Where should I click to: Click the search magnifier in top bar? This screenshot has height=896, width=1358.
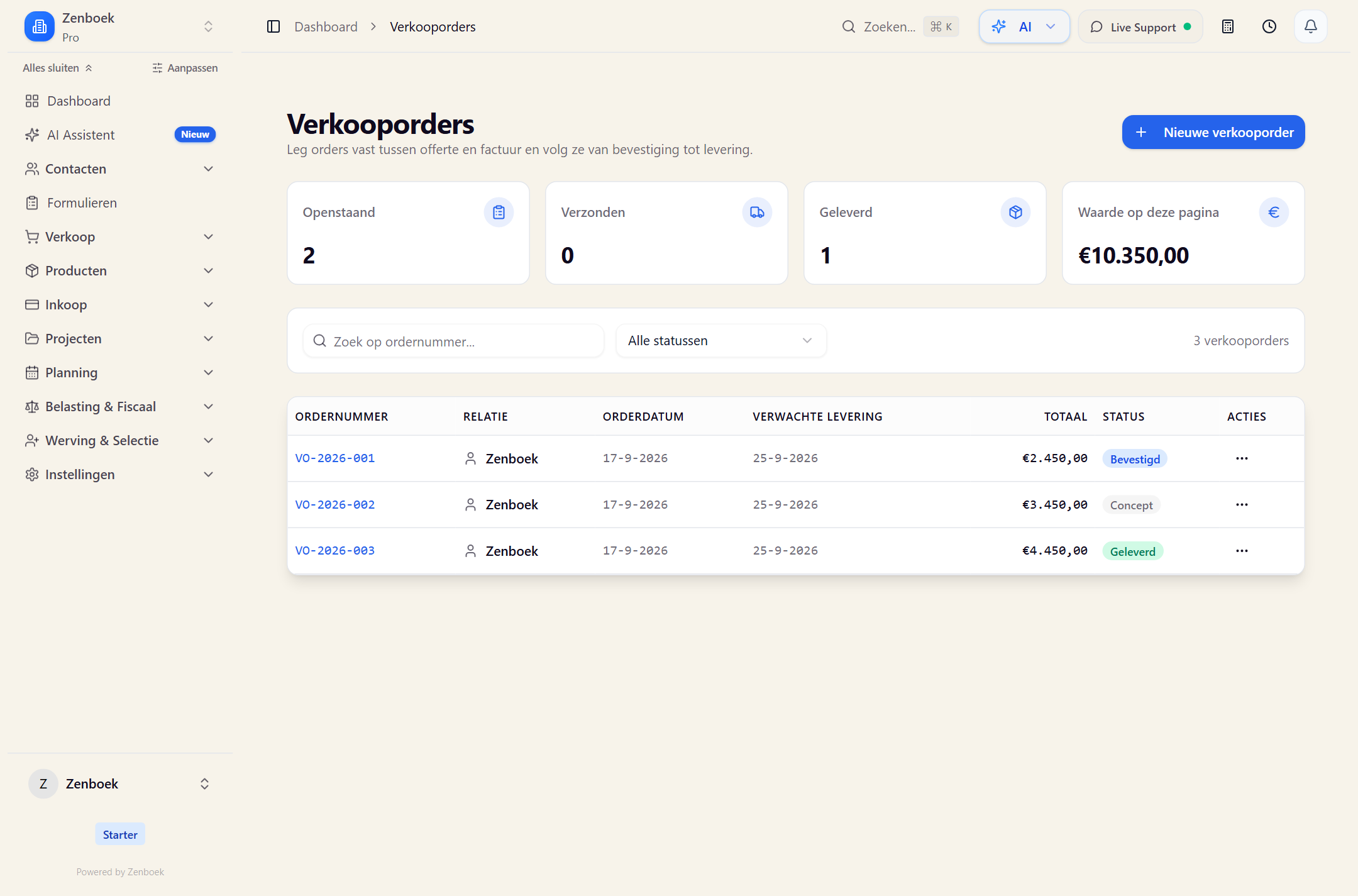(x=849, y=26)
